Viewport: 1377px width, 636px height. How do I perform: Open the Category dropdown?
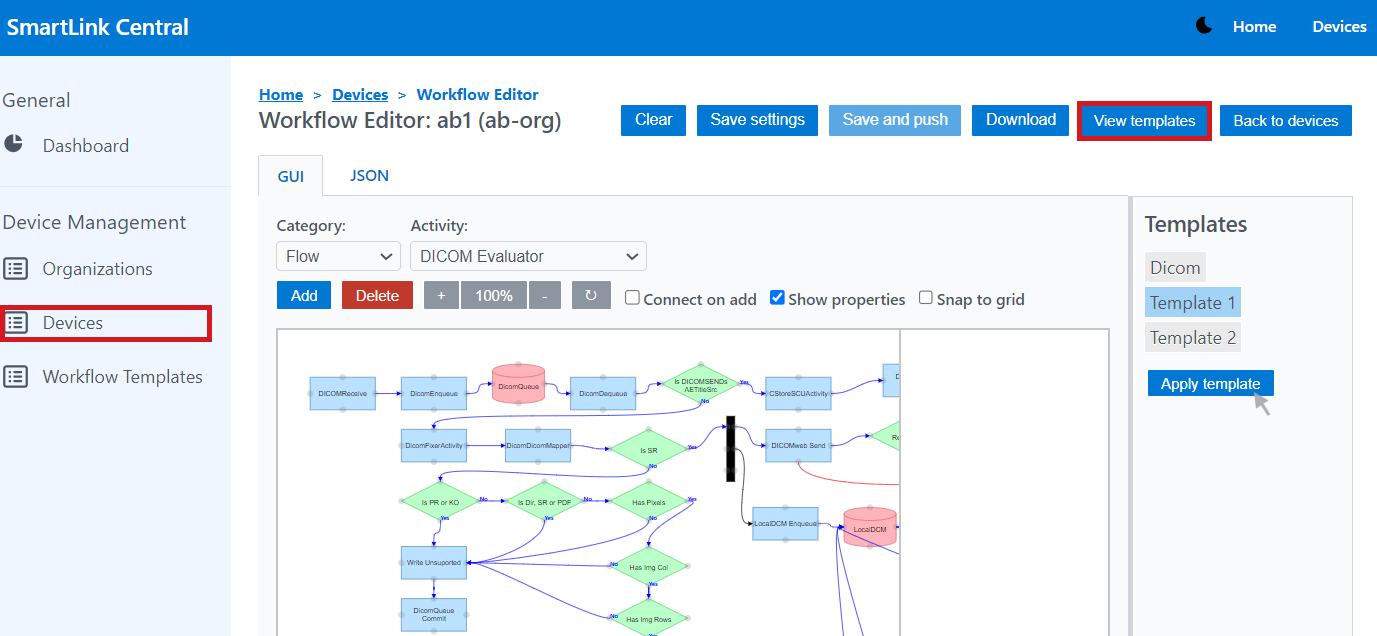tap(338, 256)
